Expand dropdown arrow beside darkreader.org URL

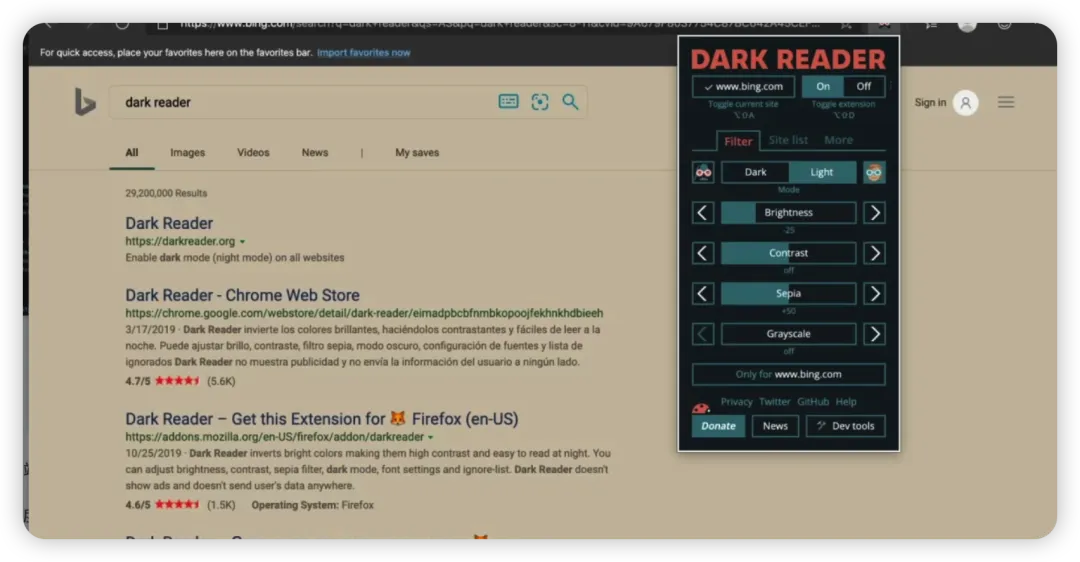pos(242,242)
